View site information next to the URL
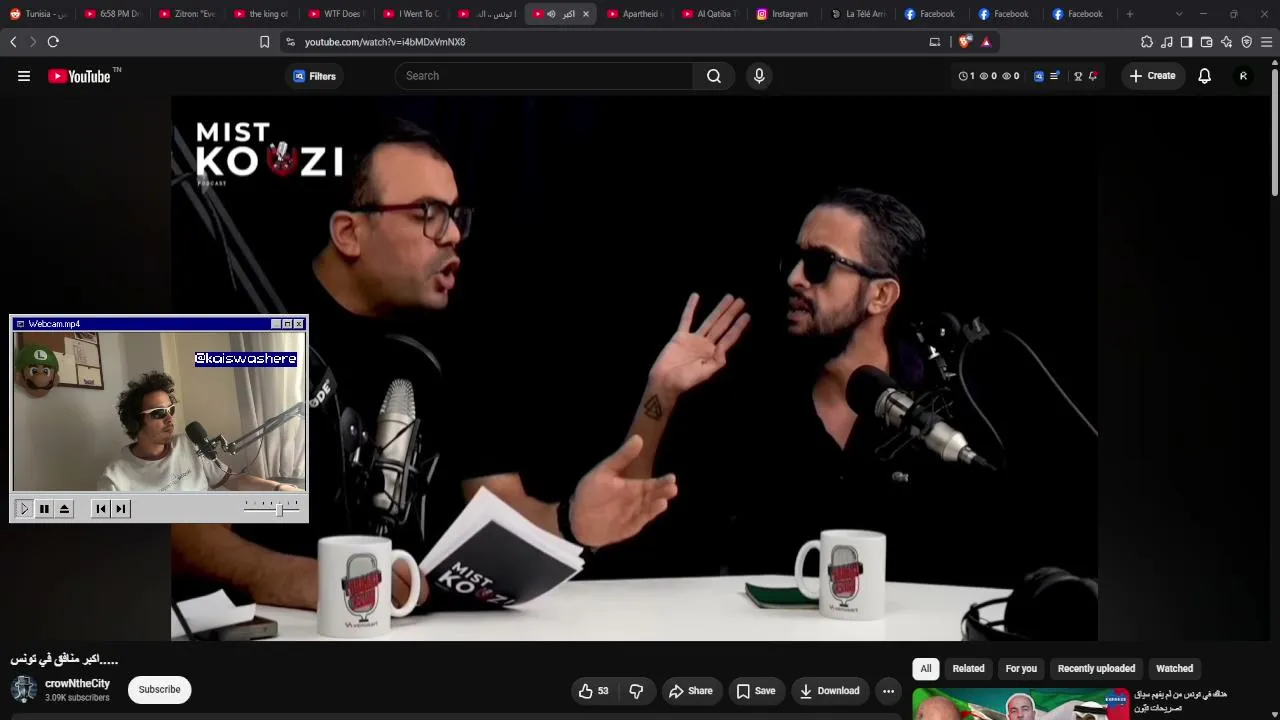This screenshot has height=720, width=1280. [290, 42]
